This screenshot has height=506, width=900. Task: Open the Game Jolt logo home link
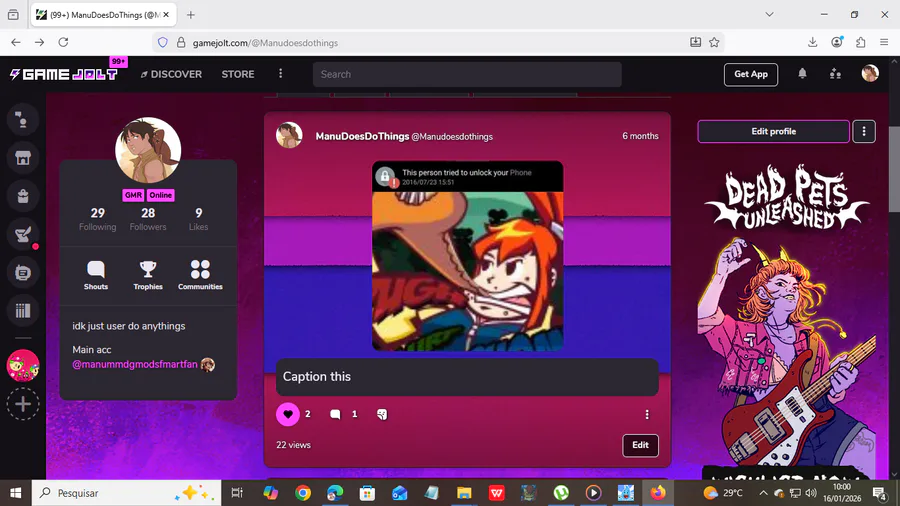tap(64, 74)
